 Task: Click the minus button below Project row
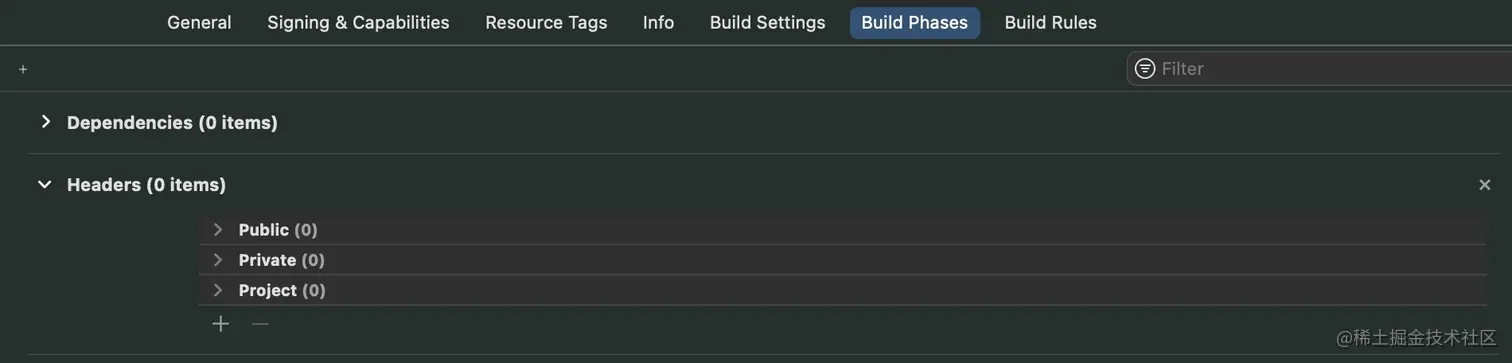[260, 324]
